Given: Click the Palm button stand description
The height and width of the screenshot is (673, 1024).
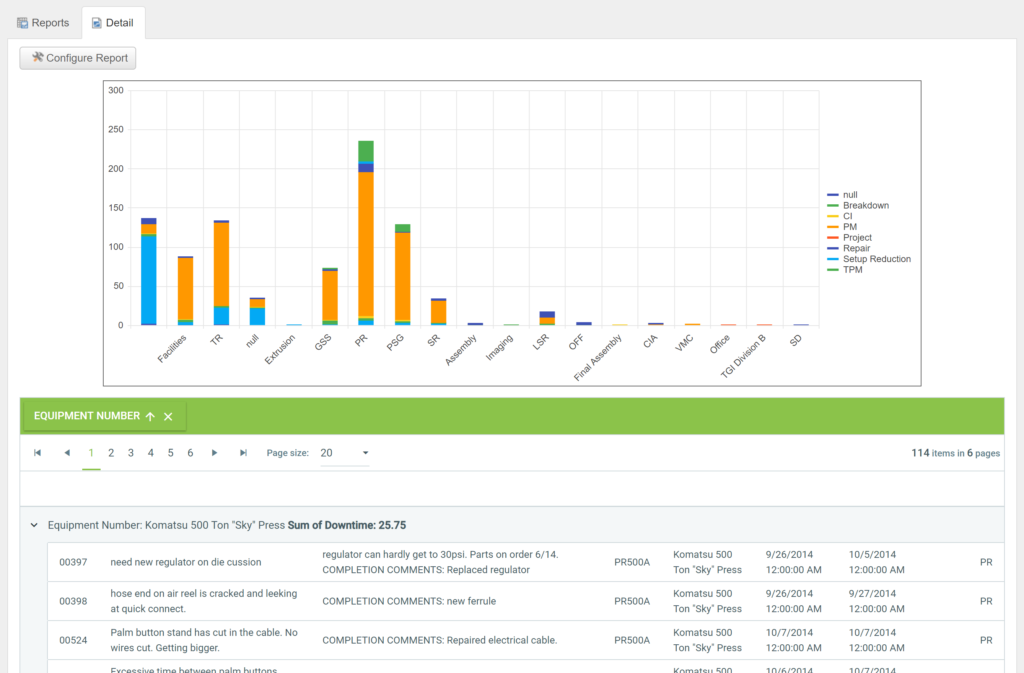Looking at the screenshot, I should [204, 640].
